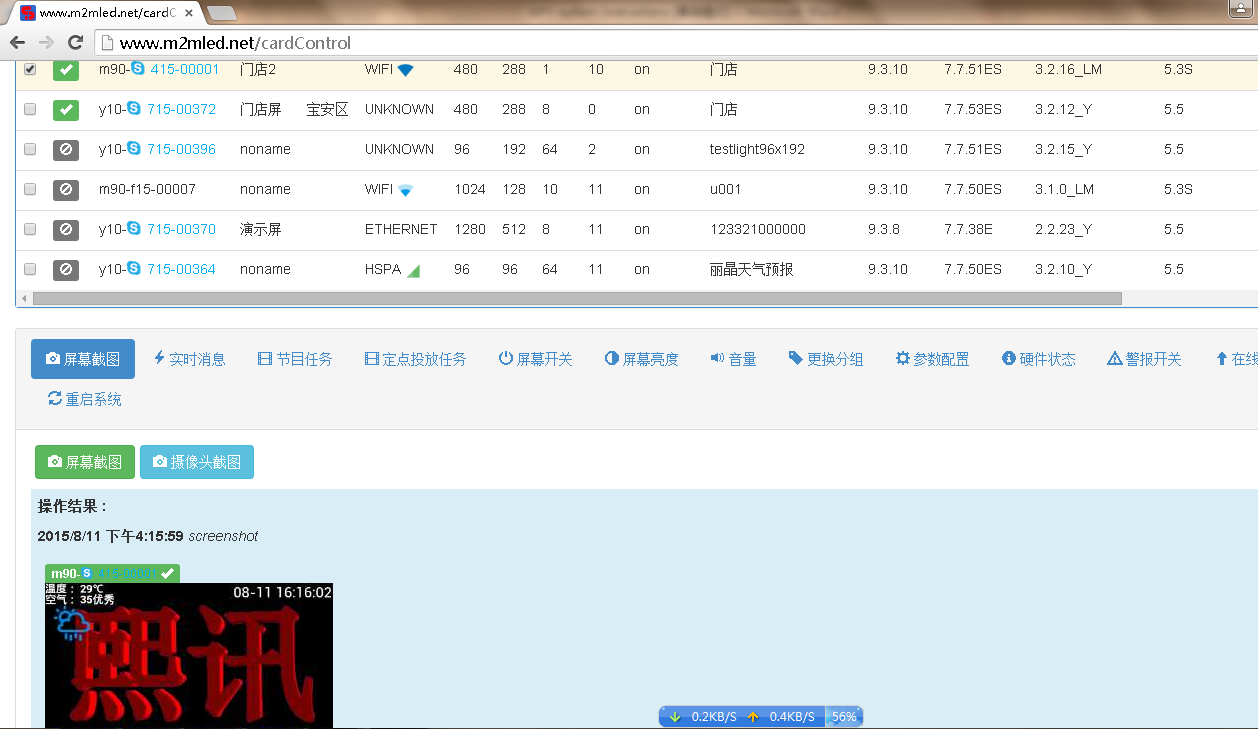The width and height of the screenshot is (1258, 729).
Task: Open the 节目任务 tab
Action: click(x=295, y=359)
